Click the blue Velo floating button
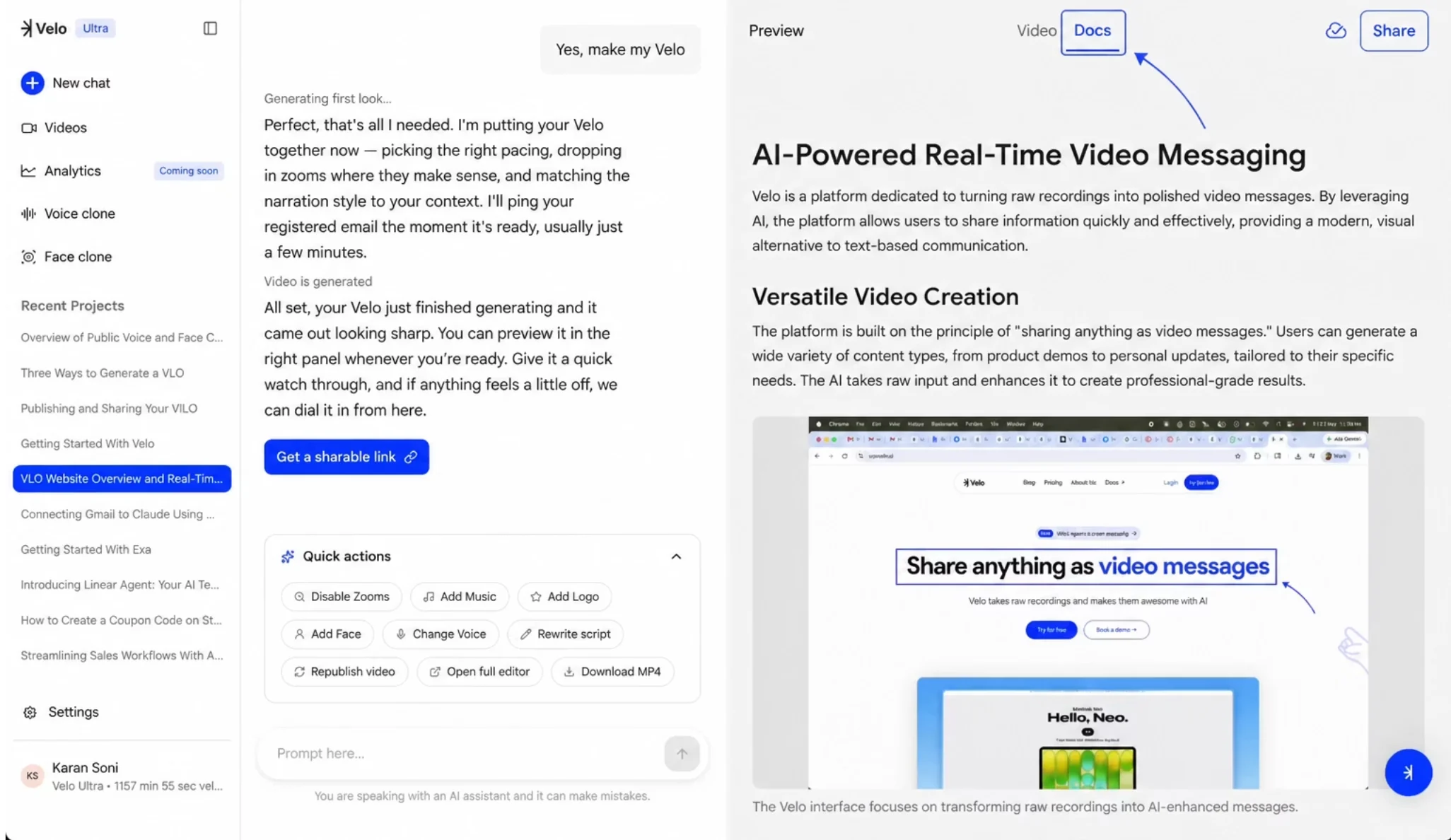 (1408, 772)
